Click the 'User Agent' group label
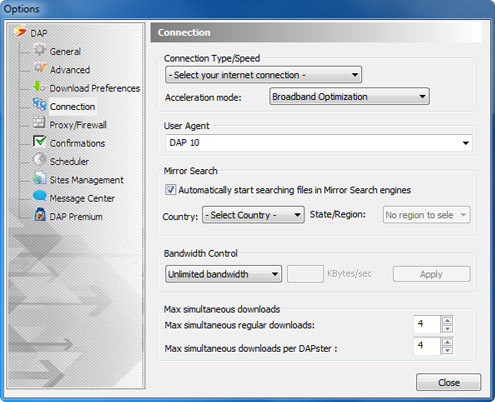 point(186,126)
